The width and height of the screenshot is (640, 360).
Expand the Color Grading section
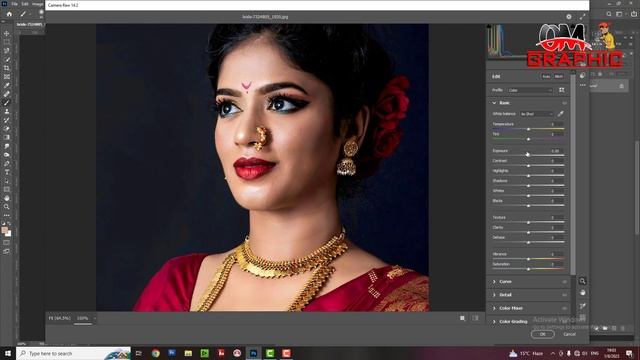494,322
